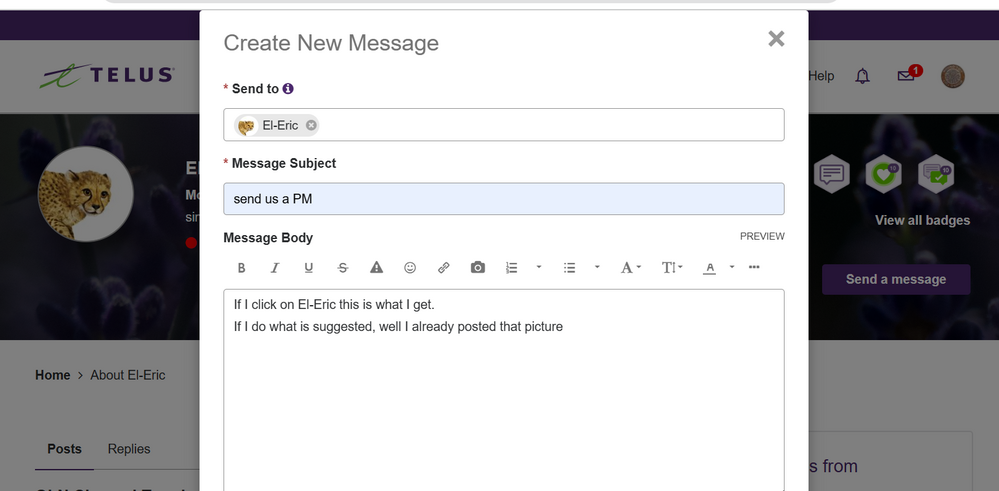Insert a spoiler warning tag
The width and height of the screenshot is (999, 491).
[x=377, y=268]
